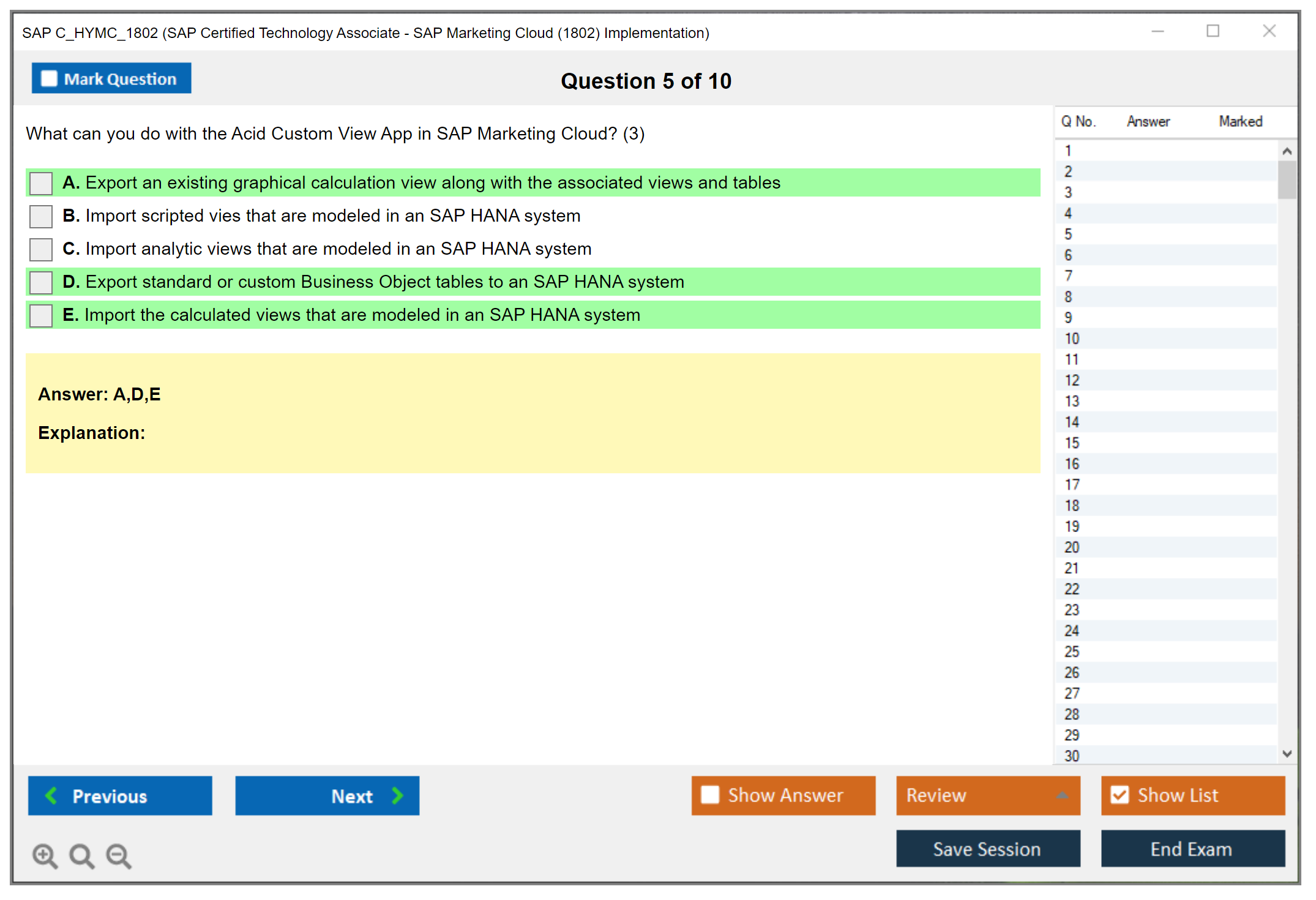Click the green left arrow on Previous
The height and width of the screenshot is (900, 1316).
(51, 795)
